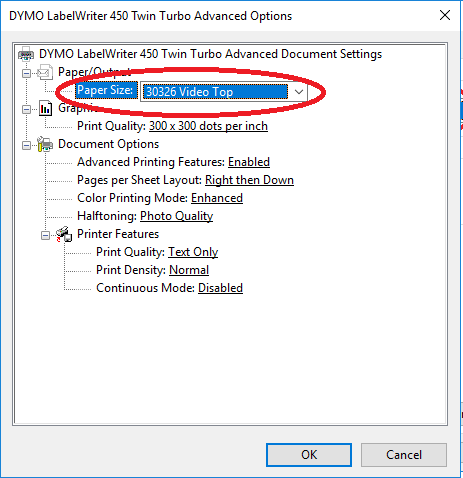Open the Paper Size dropdown arrow
The width and height of the screenshot is (463, 478).
(299, 92)
